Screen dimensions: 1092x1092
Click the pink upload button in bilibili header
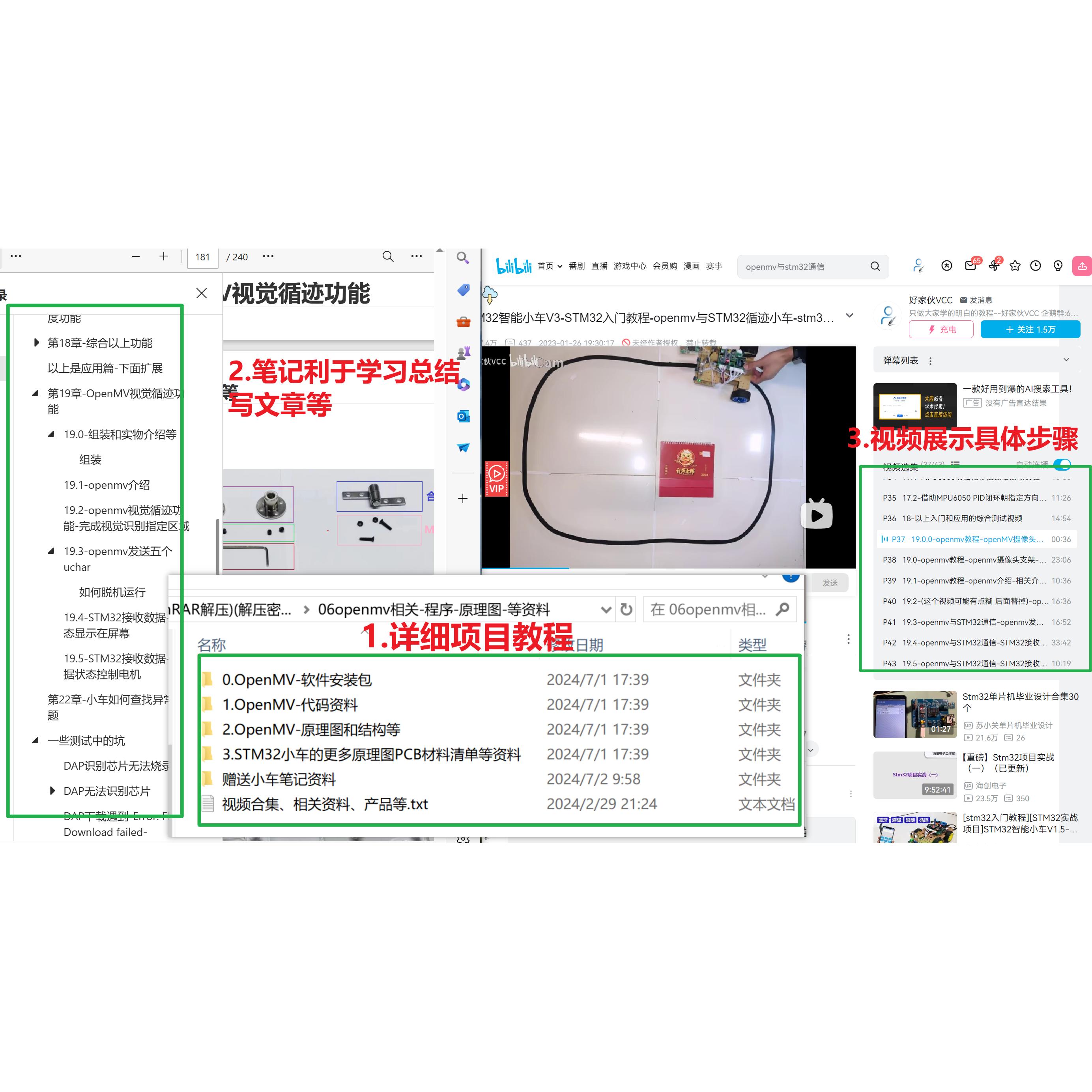1082,266
